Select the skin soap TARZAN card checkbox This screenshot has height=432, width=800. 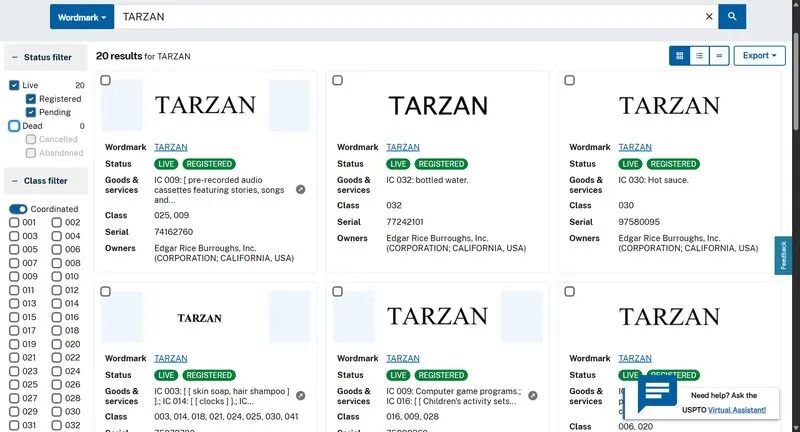pyautogui.click(x=105, y=291)
